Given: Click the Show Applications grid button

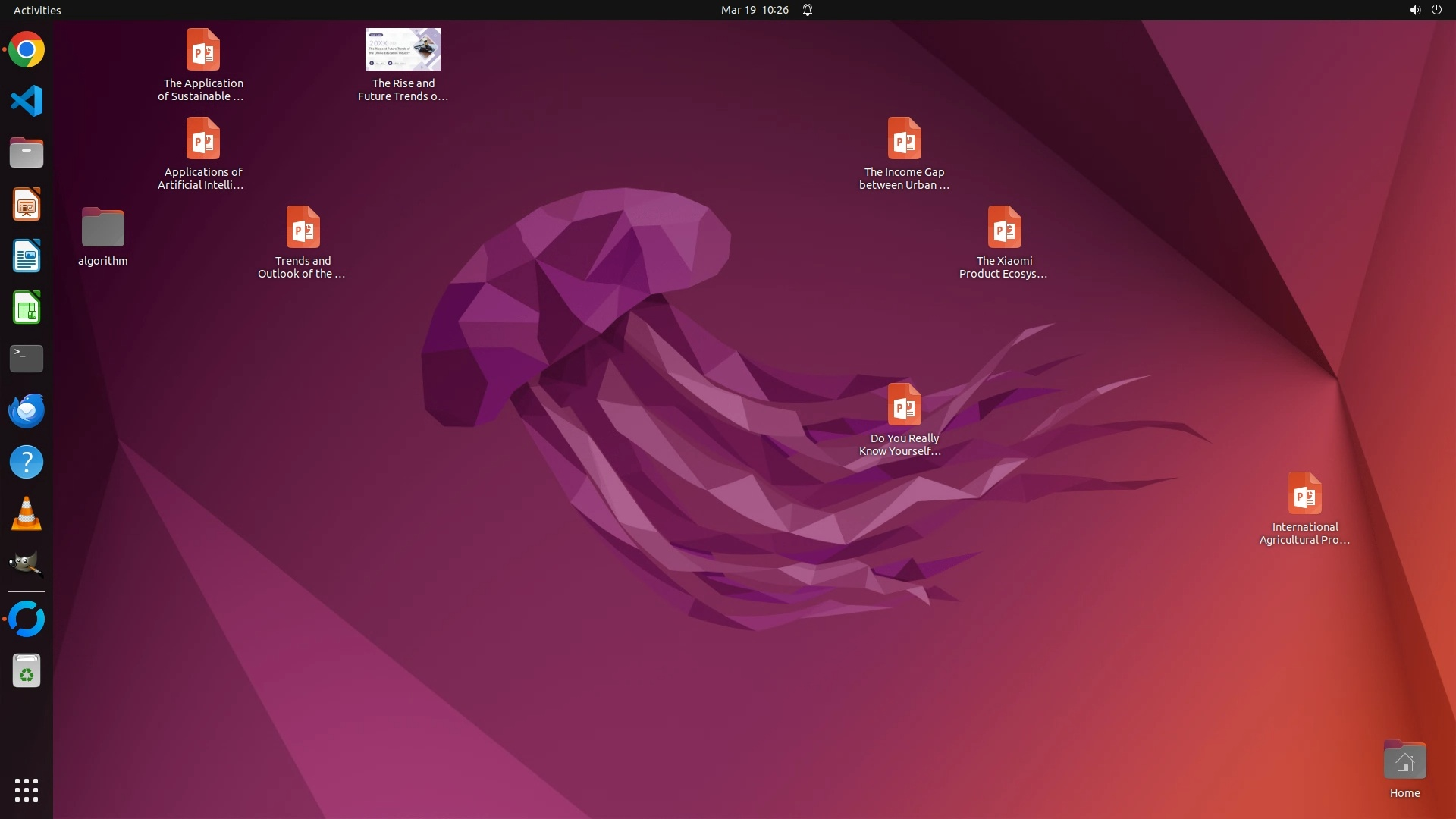Looking at the screenshot, I should [27, 789].
